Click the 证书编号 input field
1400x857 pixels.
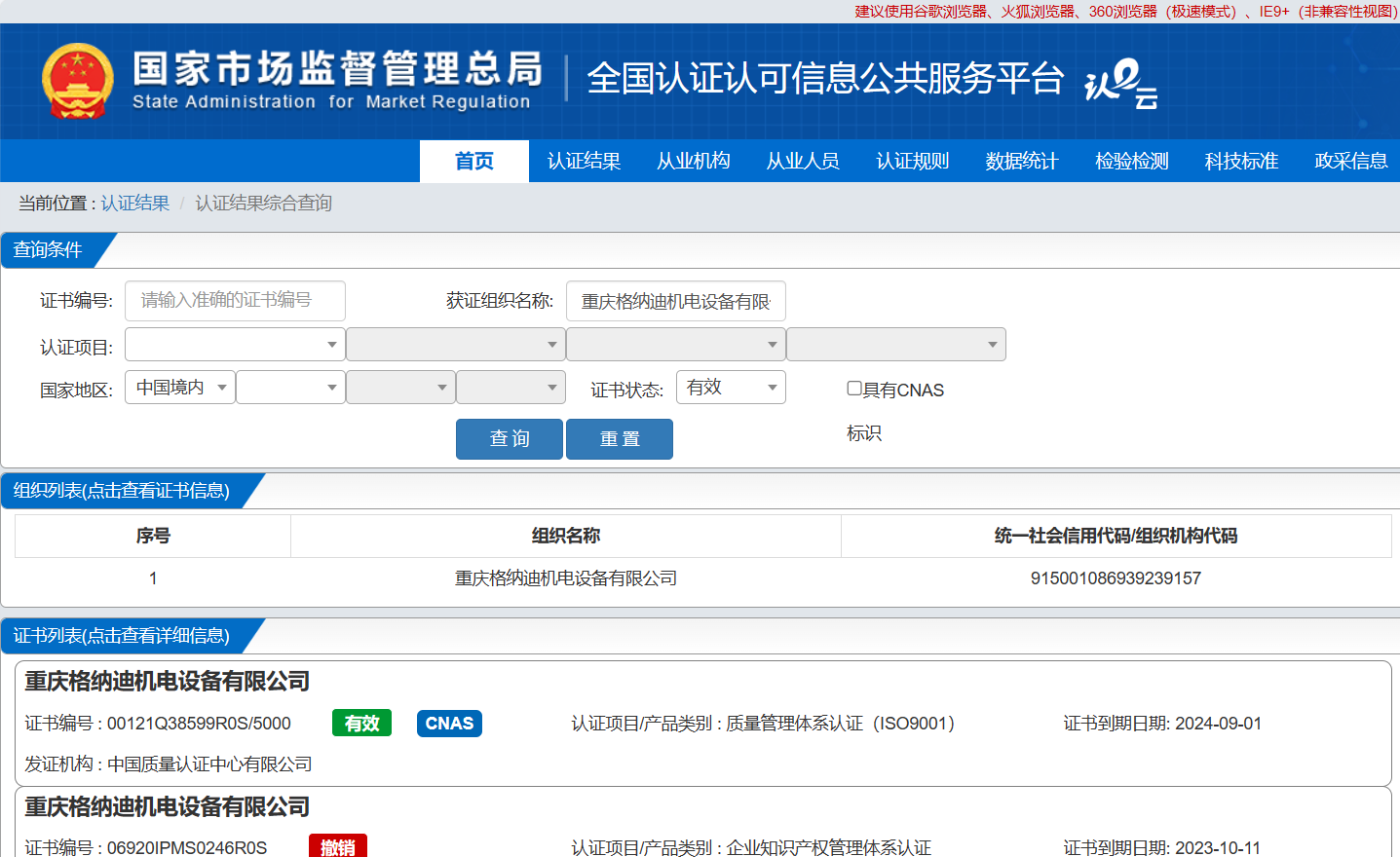click(x=235, y=301)
